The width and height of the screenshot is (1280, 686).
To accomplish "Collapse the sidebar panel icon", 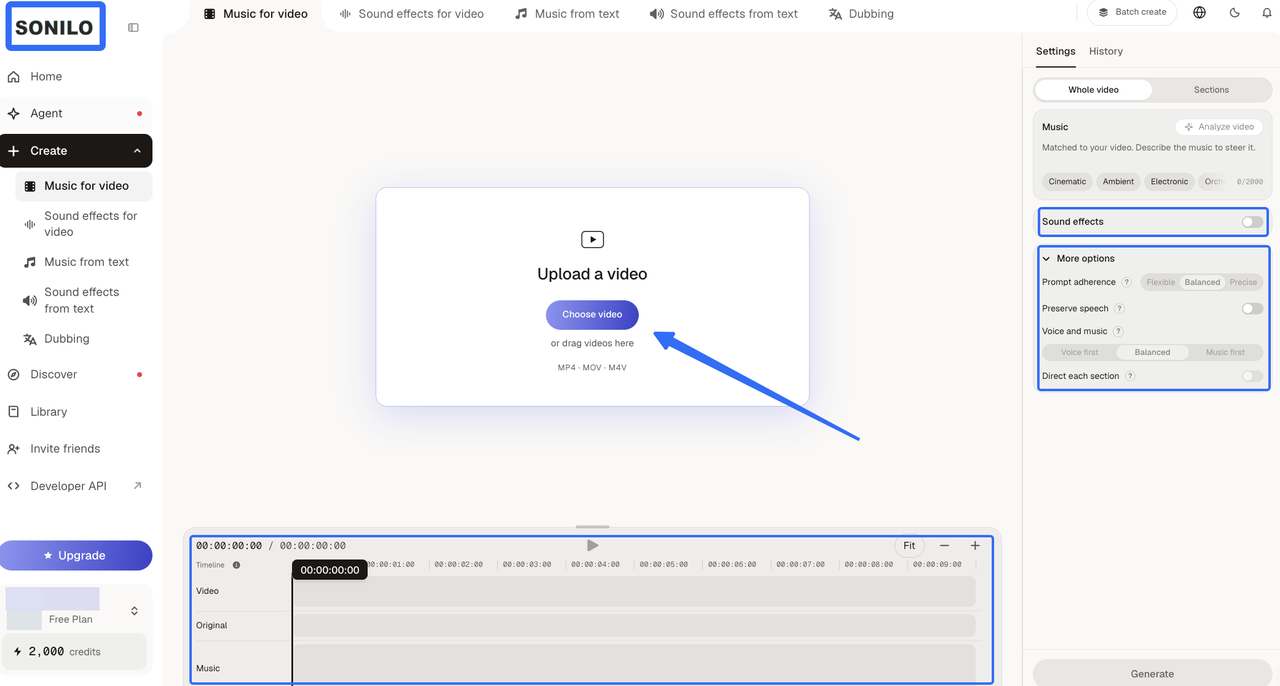I will [x=134, y=28].
